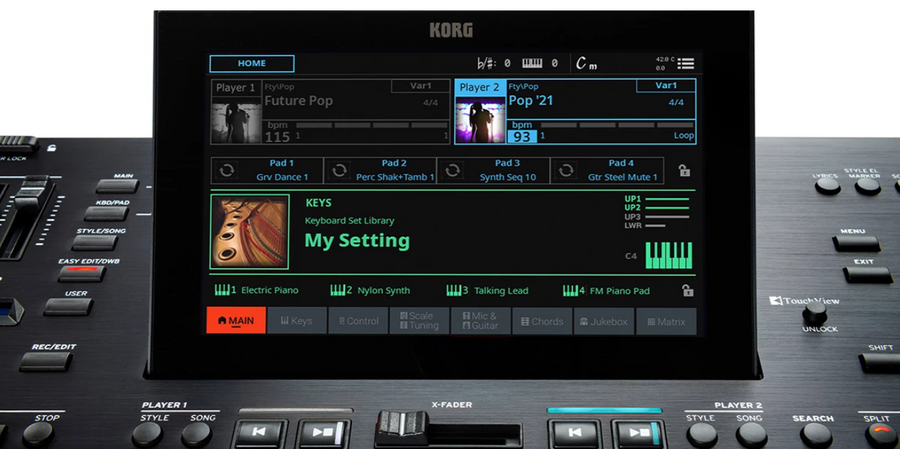Switch to the MAIN tab
Viewport: 900px width, 449px height.
pyautogui.click(x=236, y=321)
